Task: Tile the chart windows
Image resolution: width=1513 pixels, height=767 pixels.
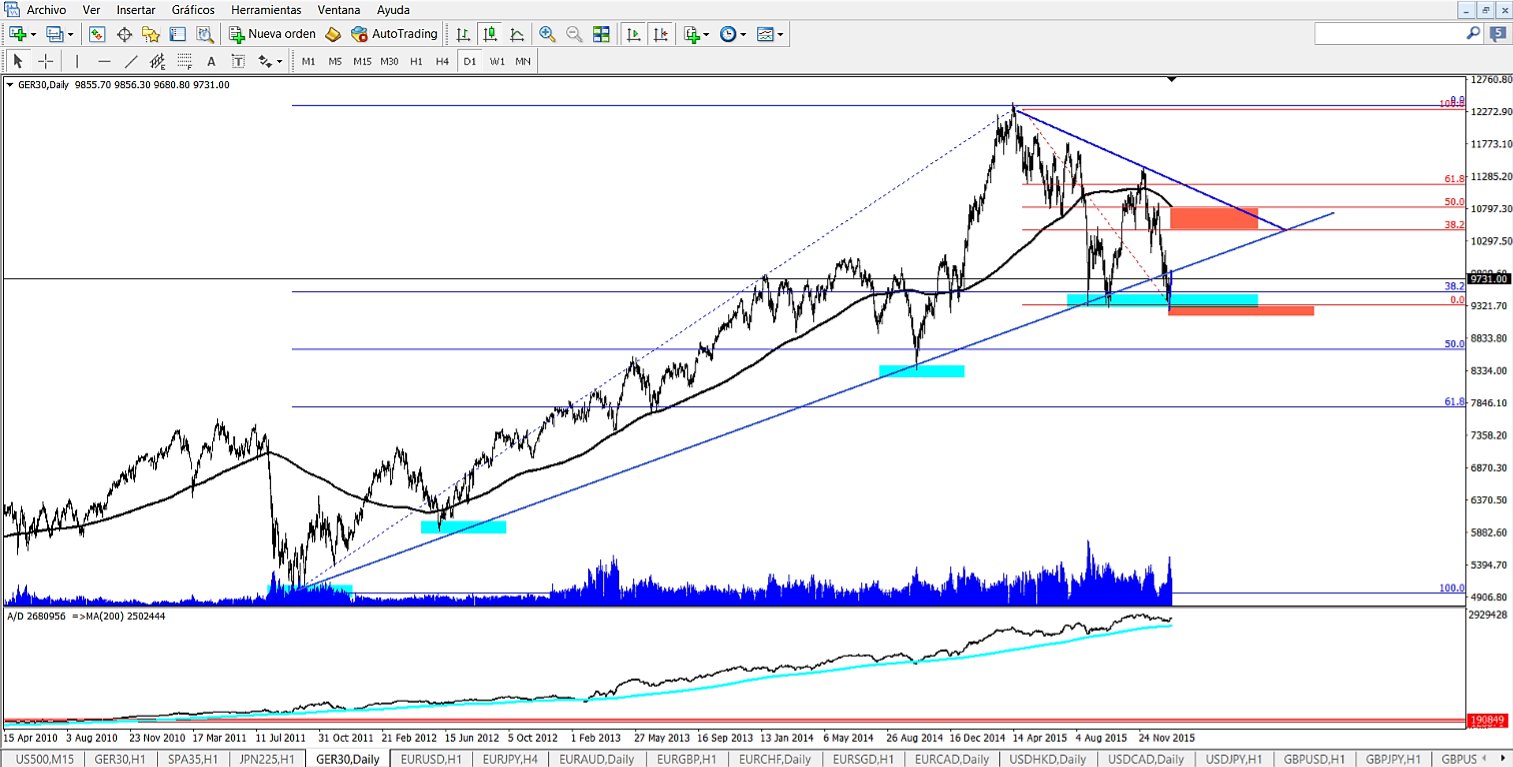Action: click(x=601, y=33)
